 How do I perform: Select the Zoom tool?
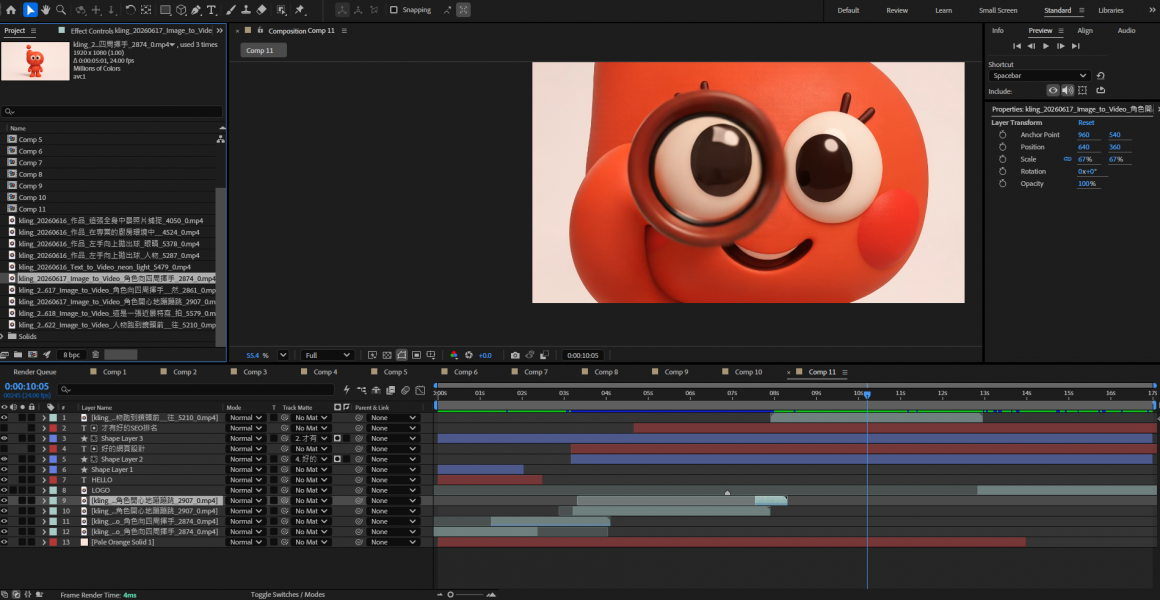61,10
